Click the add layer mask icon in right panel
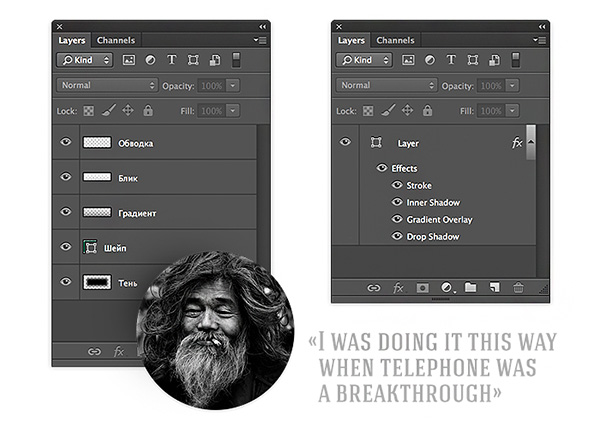Viewport: 600px width, 429px height. click(421, 288)
